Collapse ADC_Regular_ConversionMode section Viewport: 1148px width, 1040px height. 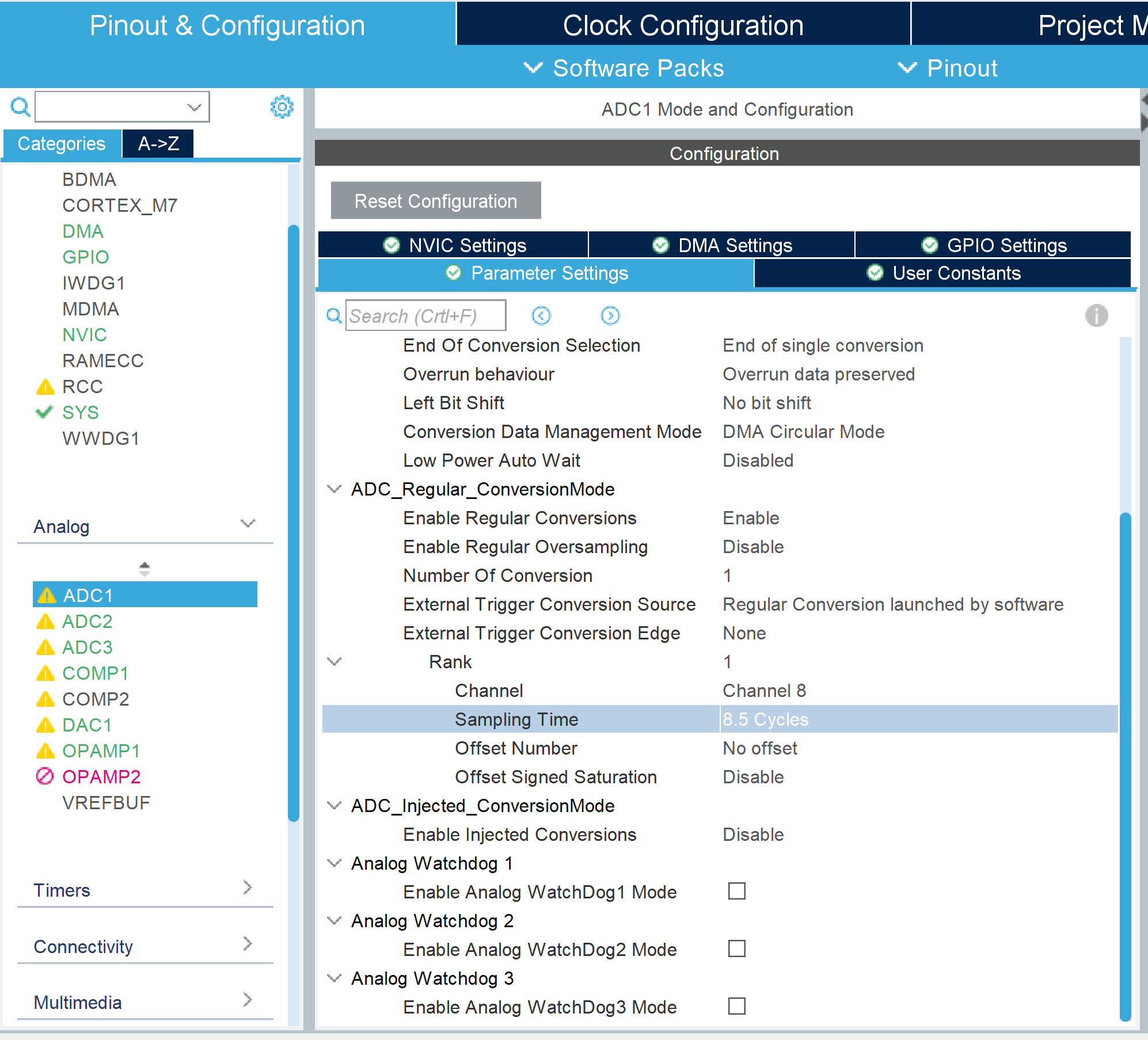tap(334, 489)
